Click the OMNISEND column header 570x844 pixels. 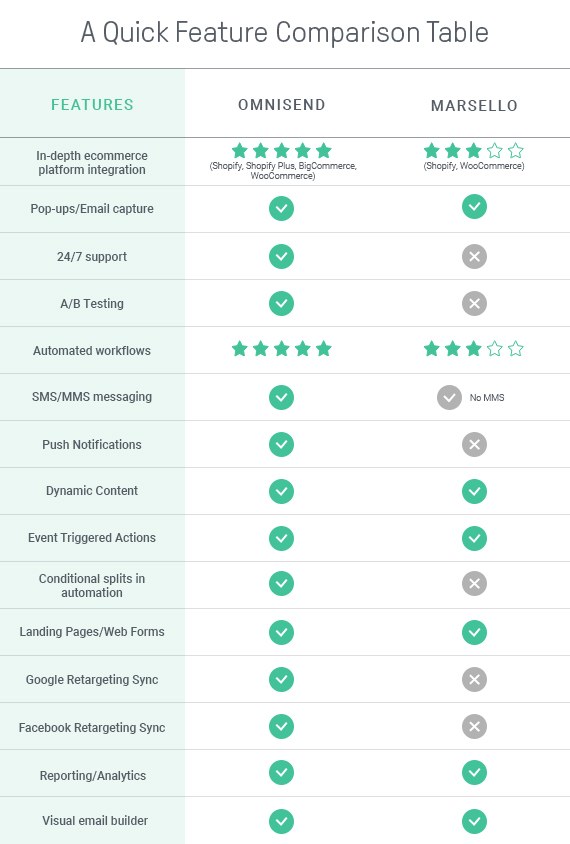point(282,104)
